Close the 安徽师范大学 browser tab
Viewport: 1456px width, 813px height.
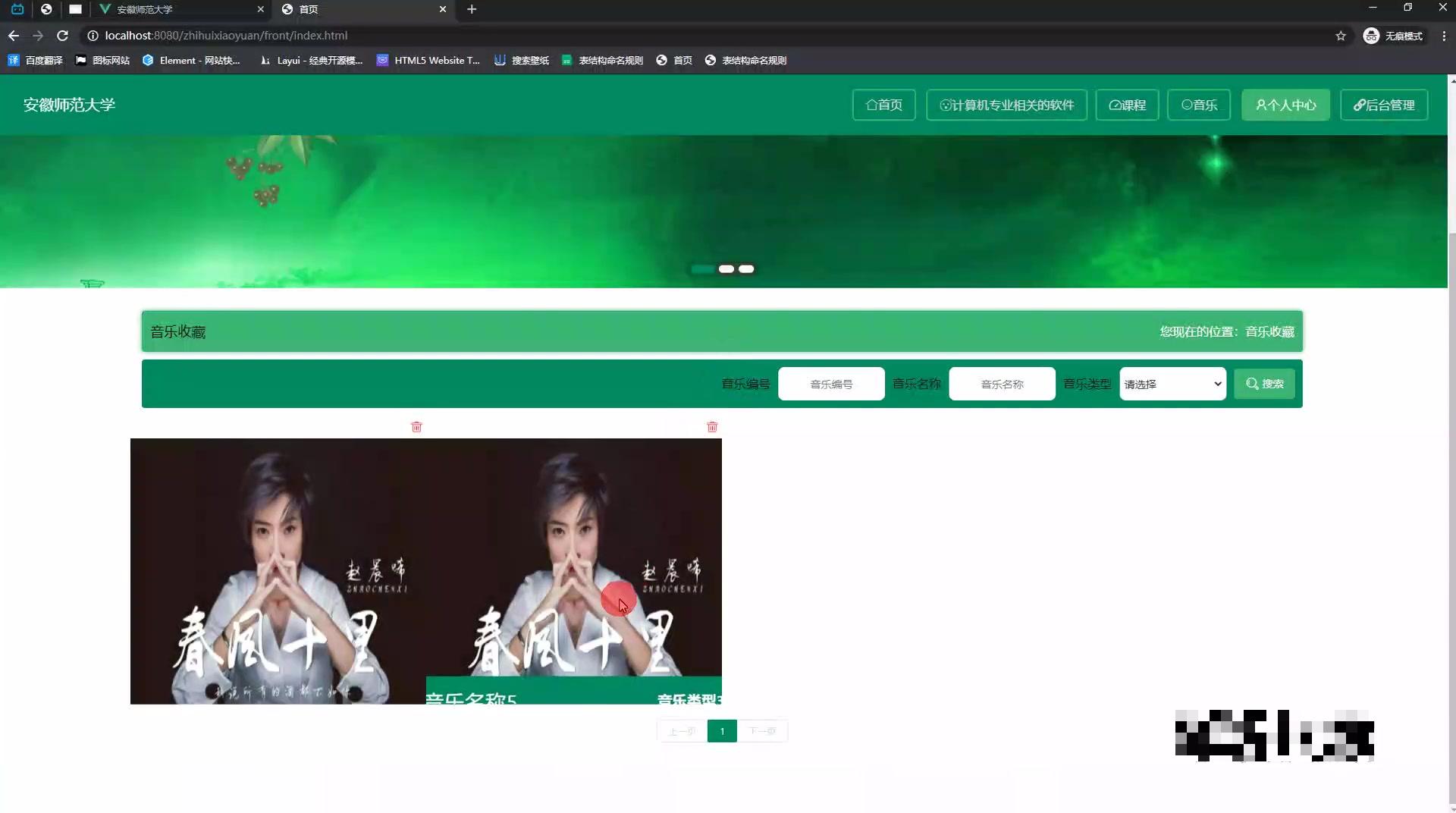tap(260, 9)
